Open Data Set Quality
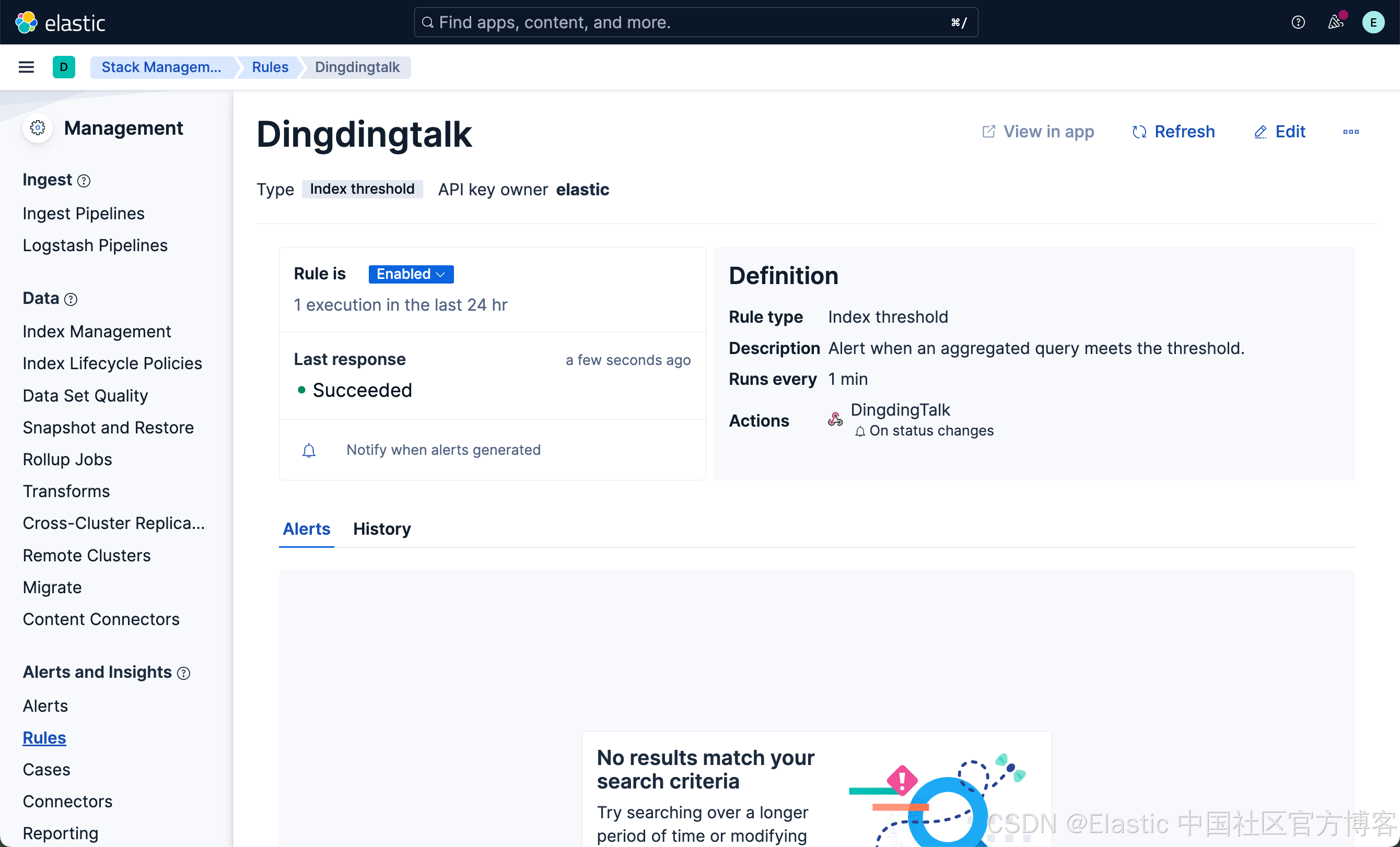Image resolution: width=1400 pixels, height=847 pixels. pyautogui.click(x=85, y=395)
